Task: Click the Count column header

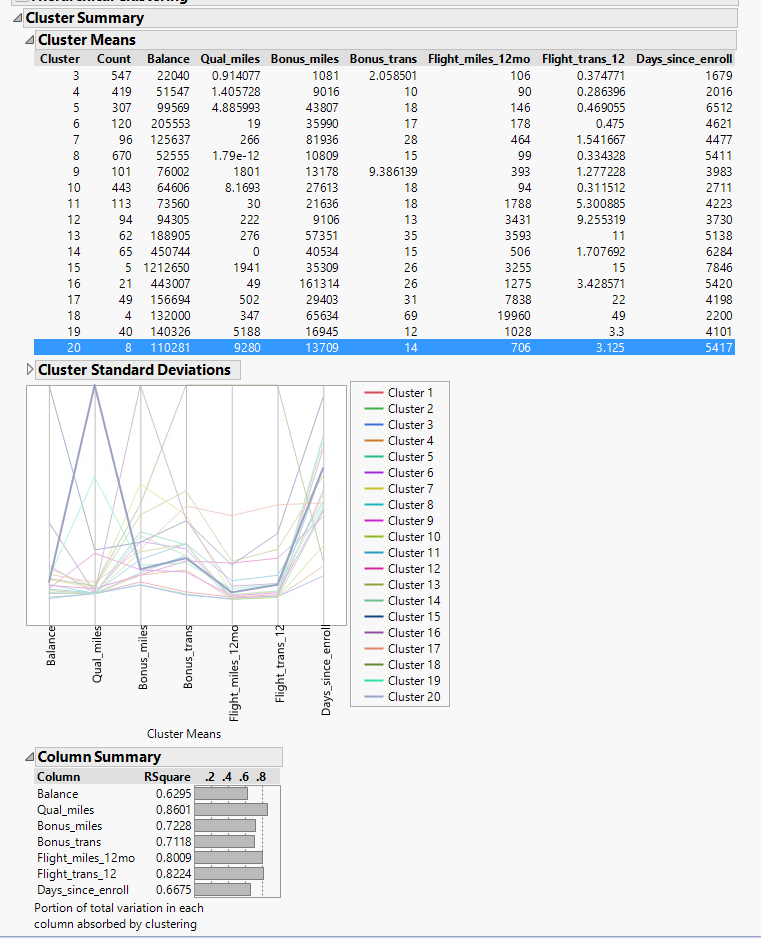Action: 114,59
